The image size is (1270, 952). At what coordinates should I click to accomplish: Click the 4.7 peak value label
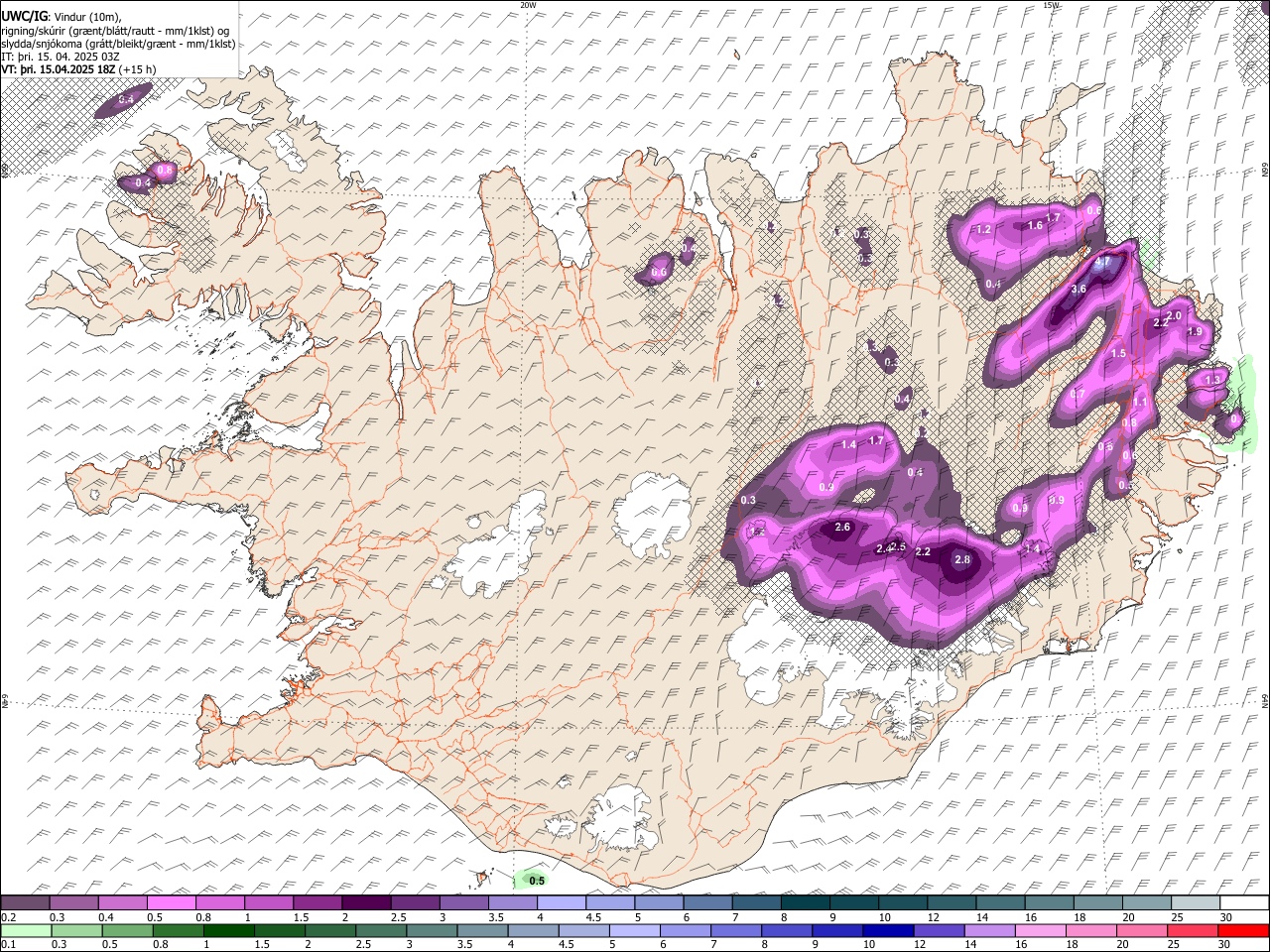coord(1102,264)
